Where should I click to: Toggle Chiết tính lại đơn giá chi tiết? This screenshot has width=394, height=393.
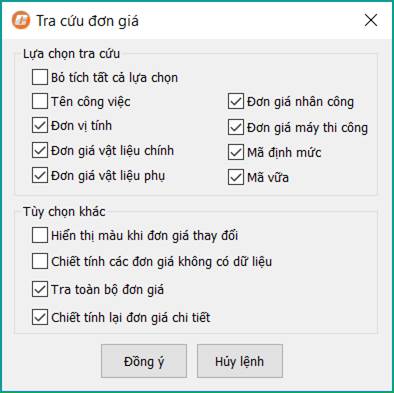[x=40, y=317]
